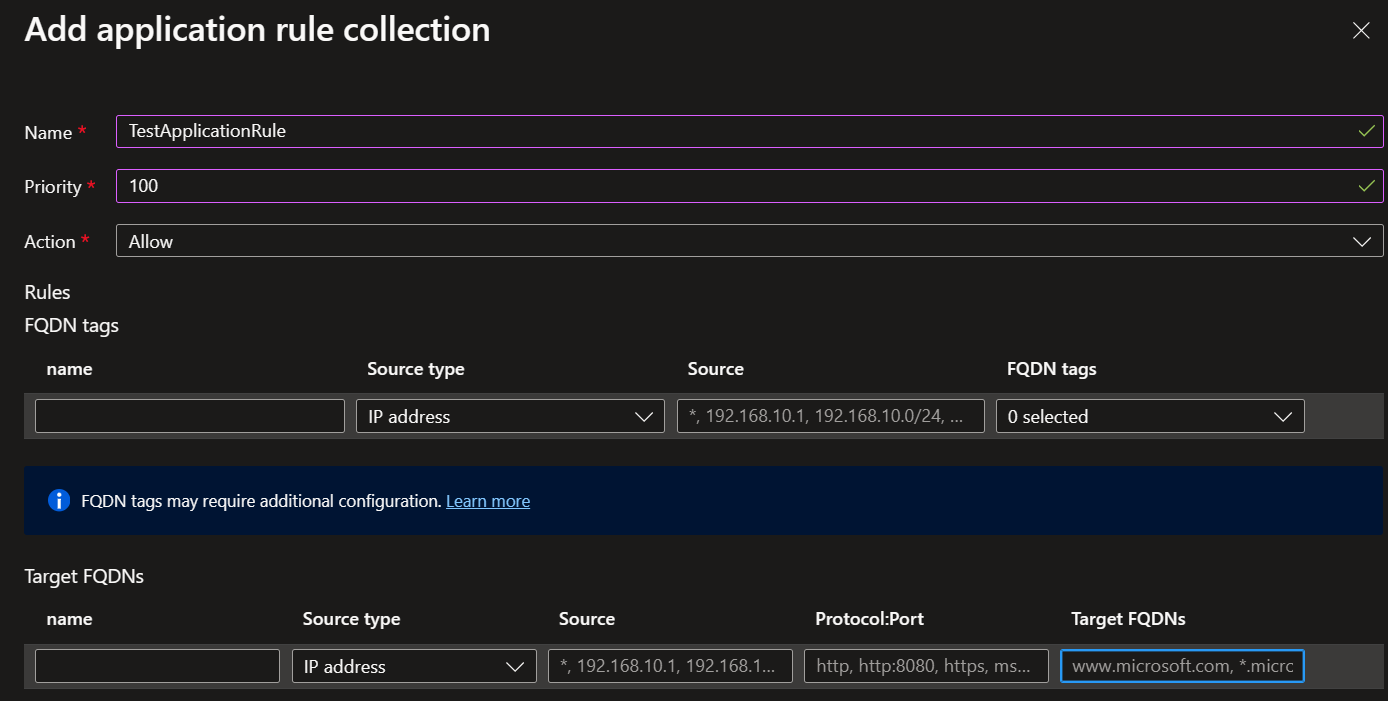Click the FQDN tags Source address field
1388x701 pixels.
pyautogui.click(x=830, y=417)
